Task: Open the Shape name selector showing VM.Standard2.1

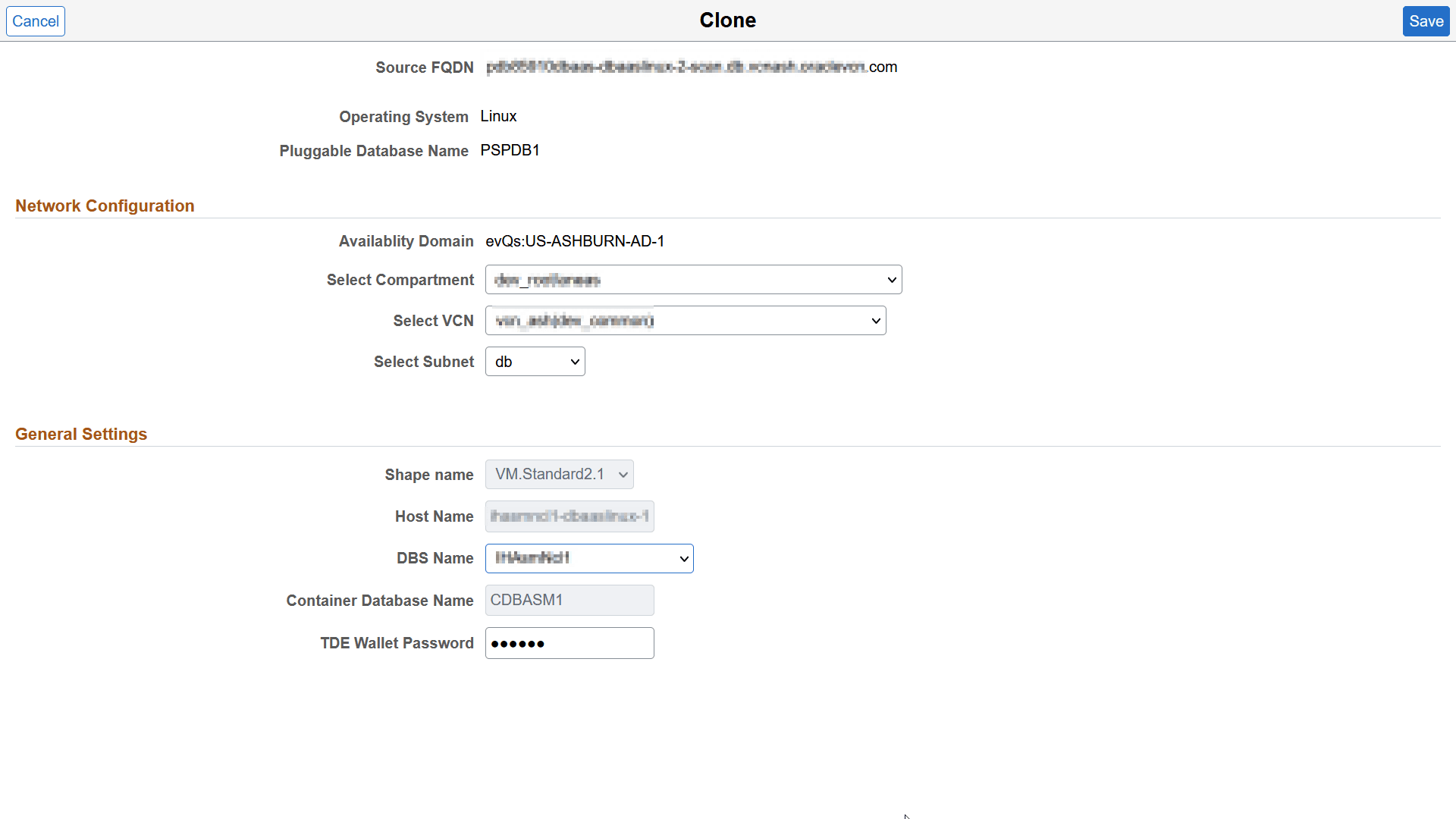Action: pyautogui.click(x=559, y=474)
